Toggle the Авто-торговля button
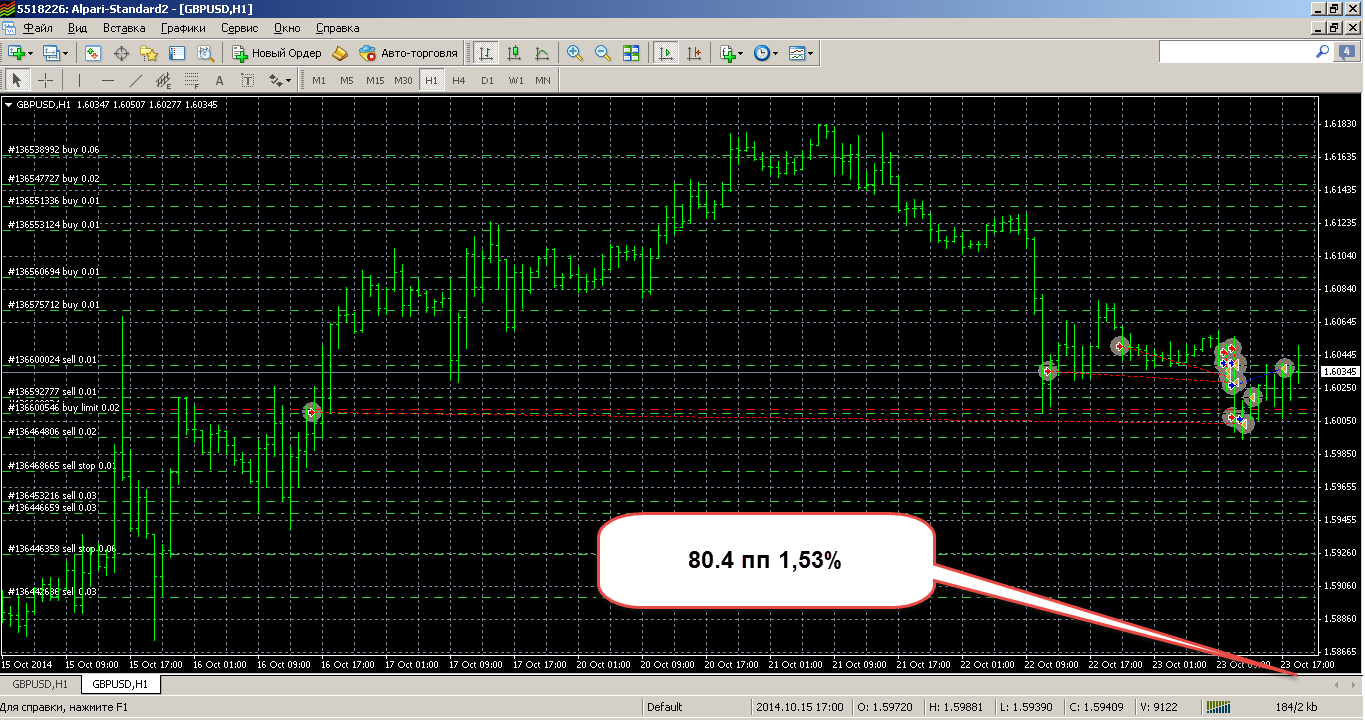The width and height of the screenshot is (1365, 720). click(408, 53)
